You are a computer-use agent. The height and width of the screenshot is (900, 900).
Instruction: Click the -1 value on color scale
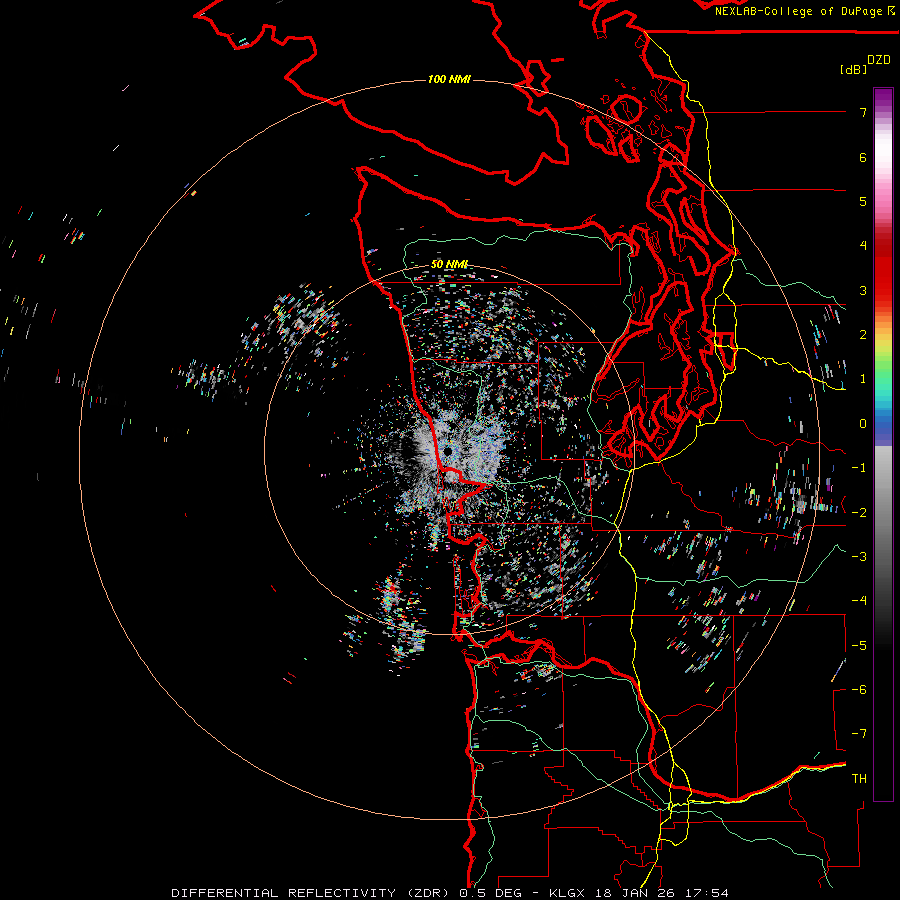click(859, 468)
